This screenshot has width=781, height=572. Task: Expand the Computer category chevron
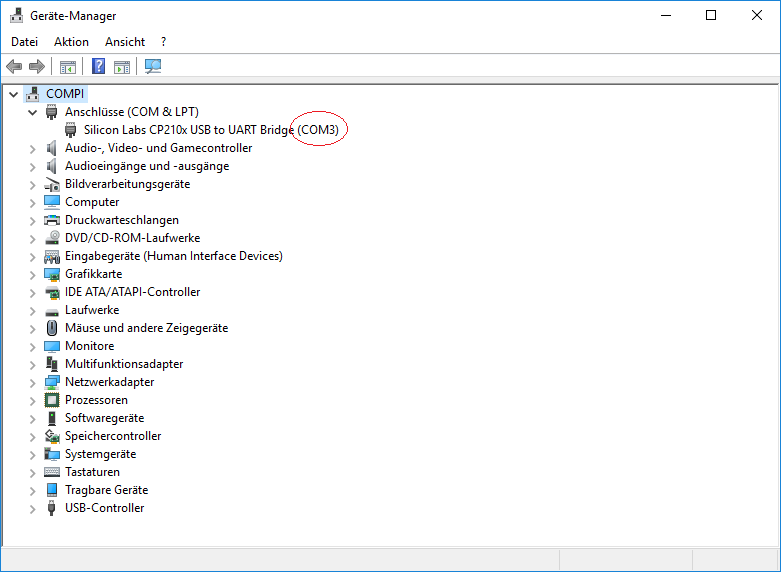point(32,203)
